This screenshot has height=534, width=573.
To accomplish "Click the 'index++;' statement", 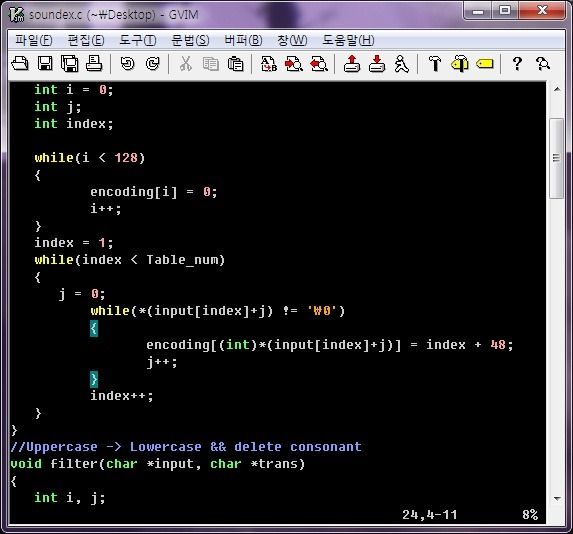I will click(122, 396).
